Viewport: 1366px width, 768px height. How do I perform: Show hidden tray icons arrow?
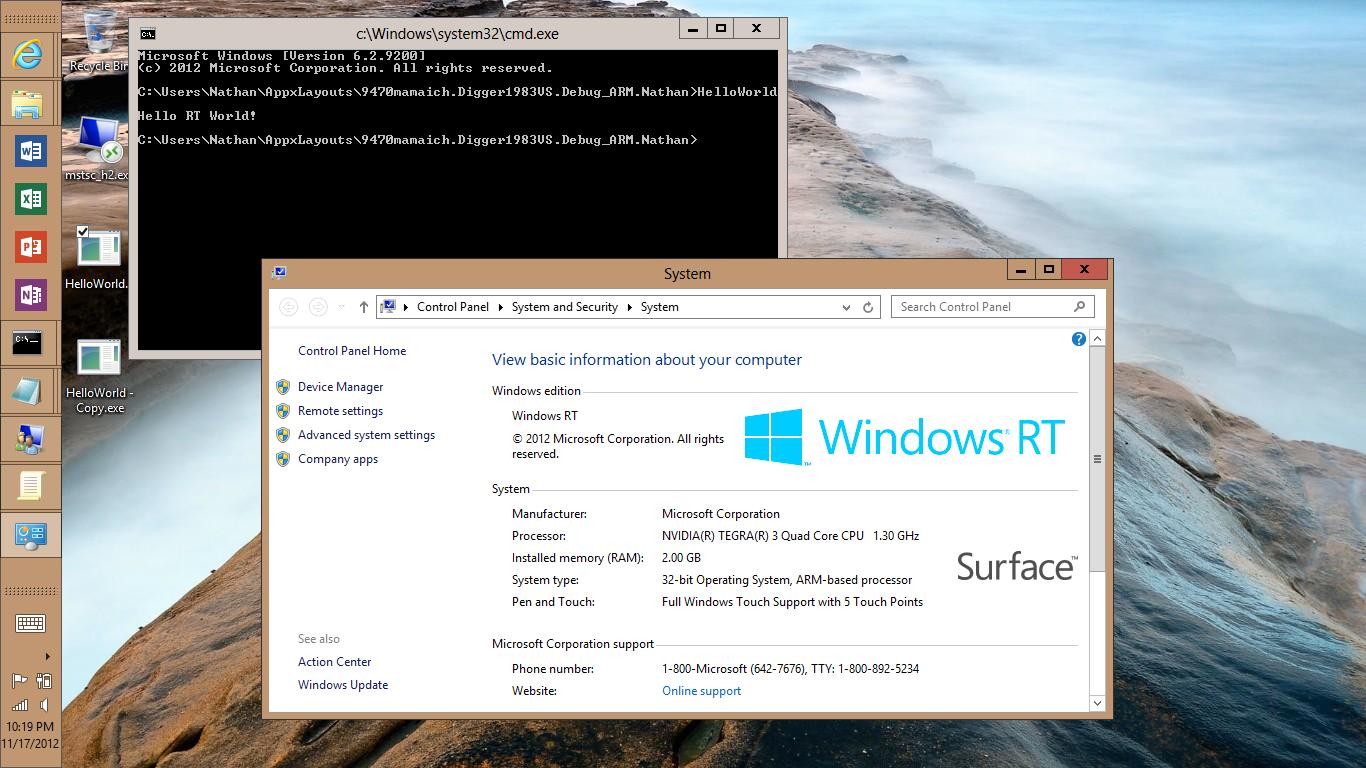pos(47,657)
